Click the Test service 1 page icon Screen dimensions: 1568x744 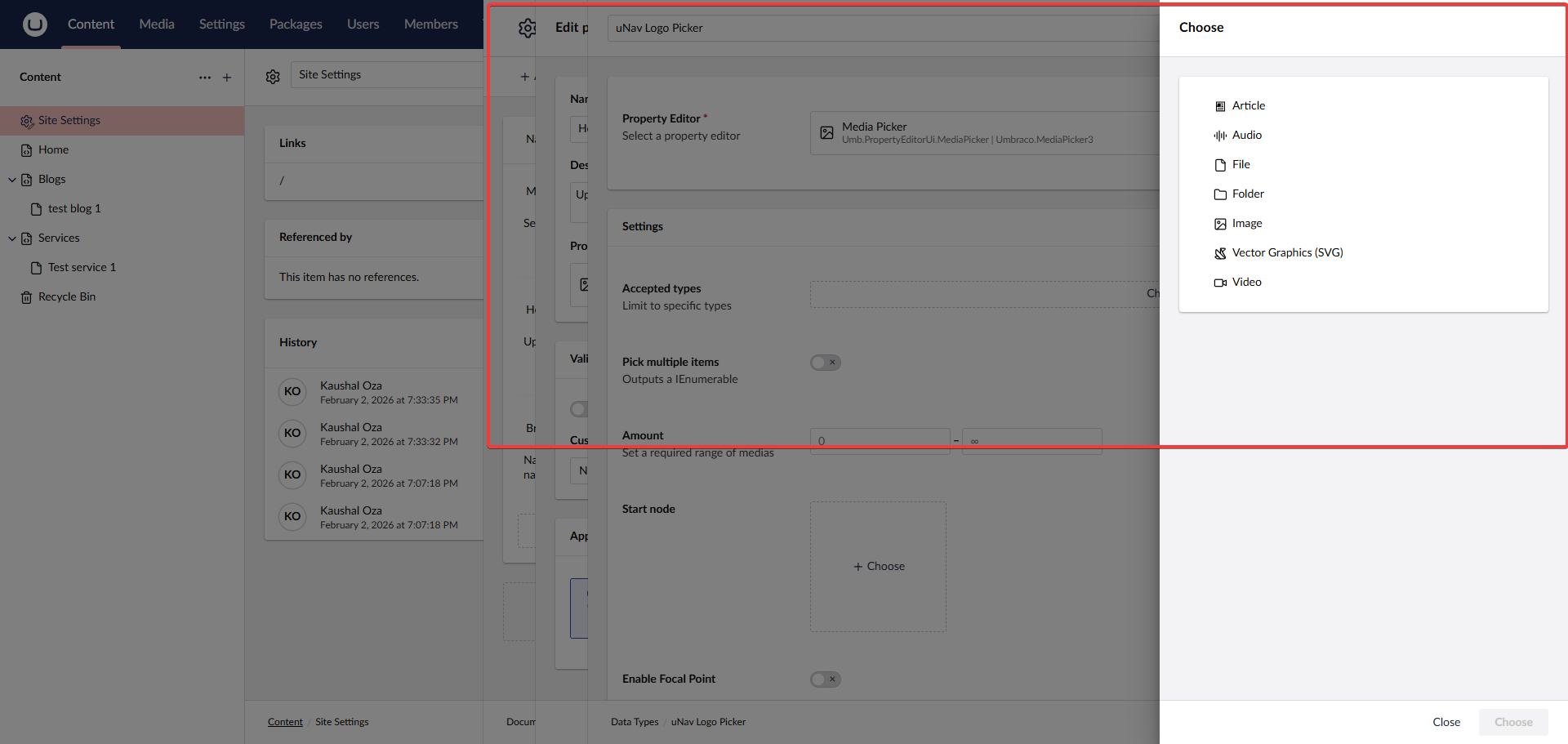pos(36,268)
